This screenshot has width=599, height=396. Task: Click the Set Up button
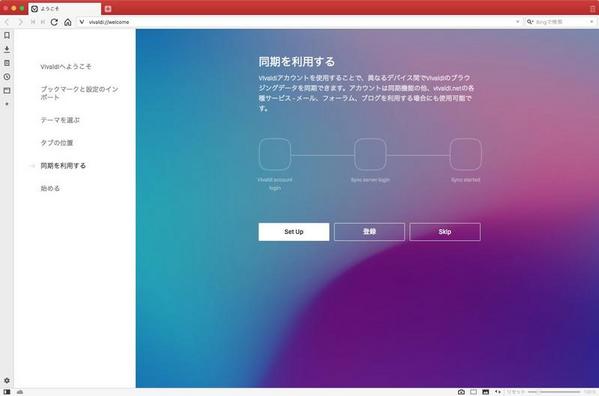(294, 232)
